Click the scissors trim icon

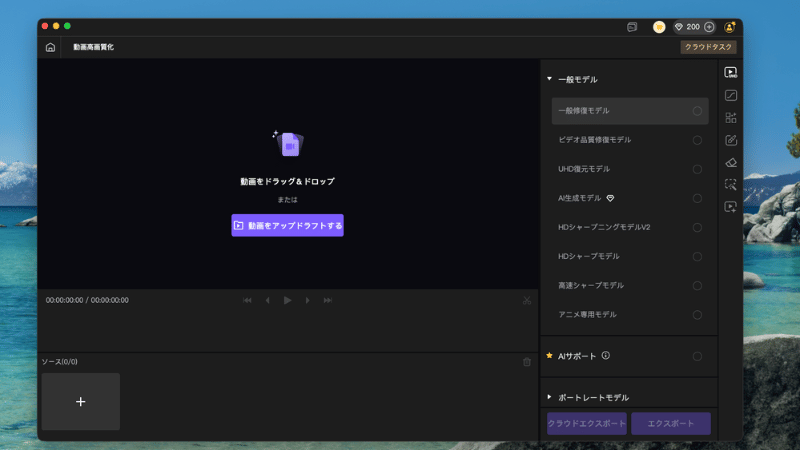(x=527, y=300)
